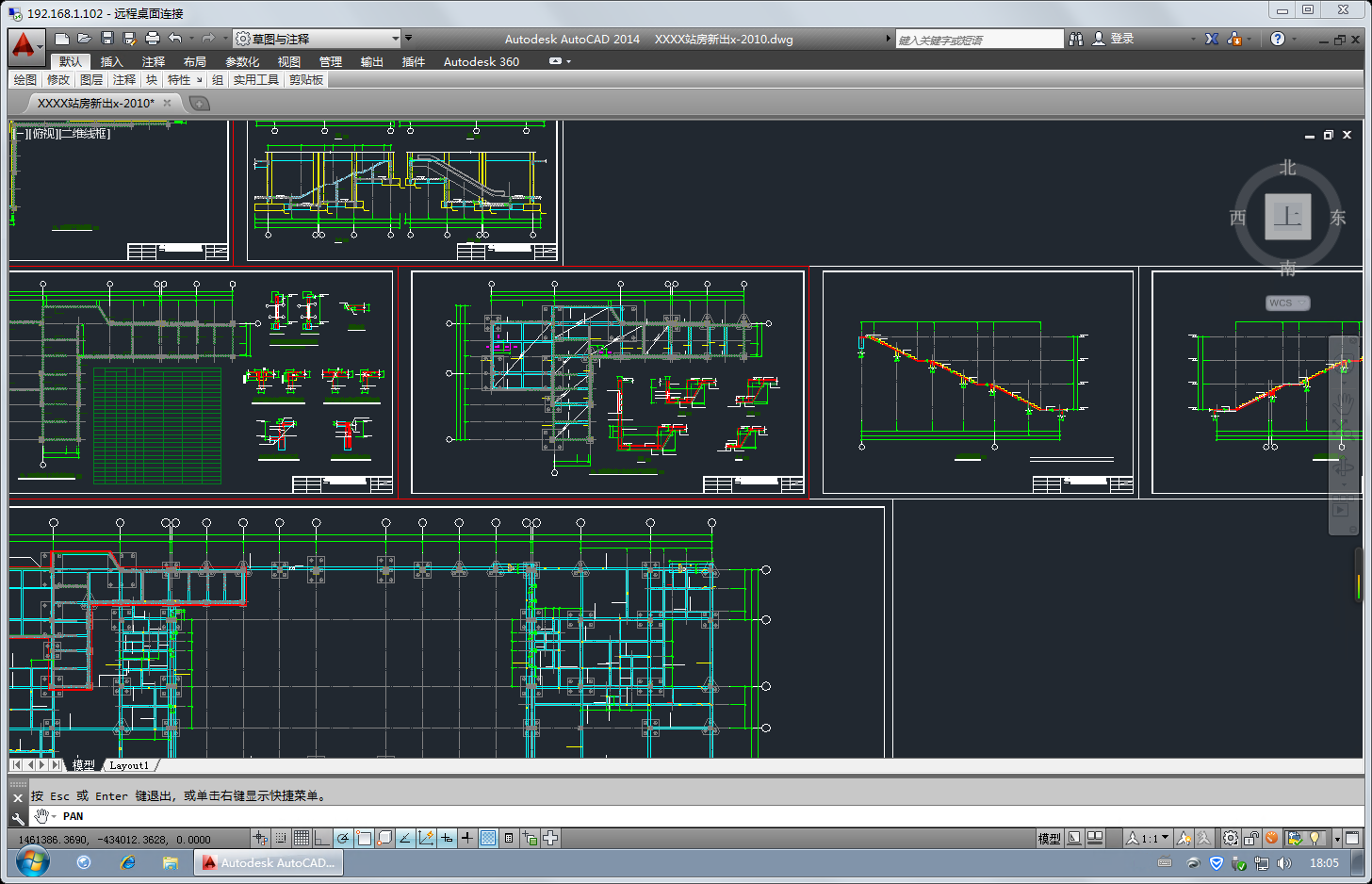Open the 草图与注释 workspace dropdown
This screenshot has width=1372, height=884.
318,39
